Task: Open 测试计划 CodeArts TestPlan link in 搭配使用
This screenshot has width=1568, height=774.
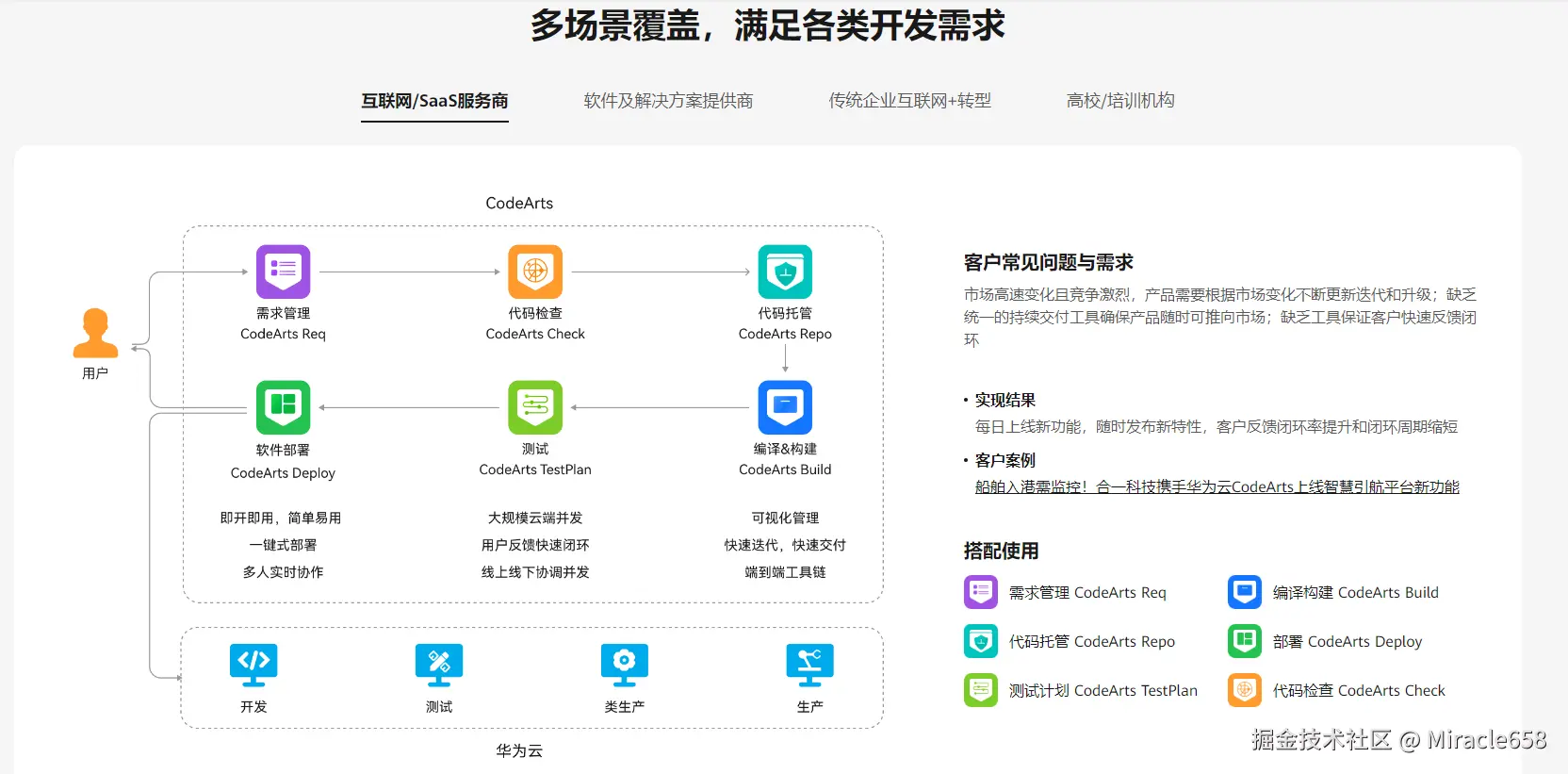Action: (x=1102, y=690)
